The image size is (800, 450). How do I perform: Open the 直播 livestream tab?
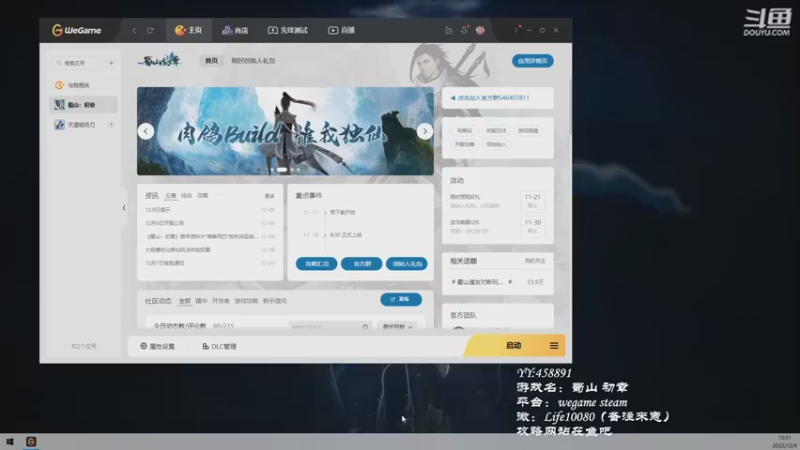(341, 31)
